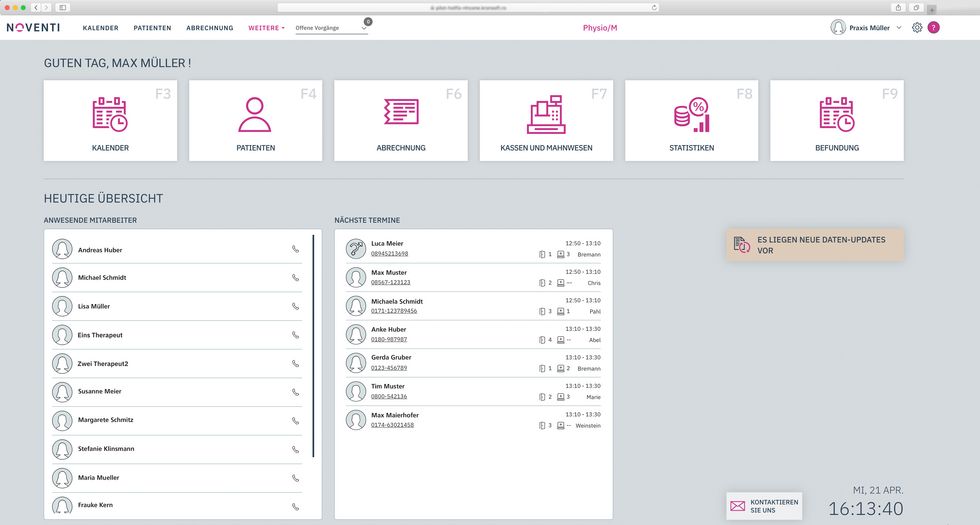Screen dimensions: 980x525
Task: Open the Kassen und Mahnwesen tile
Action: pyautogui.click(x=546, y=121)
